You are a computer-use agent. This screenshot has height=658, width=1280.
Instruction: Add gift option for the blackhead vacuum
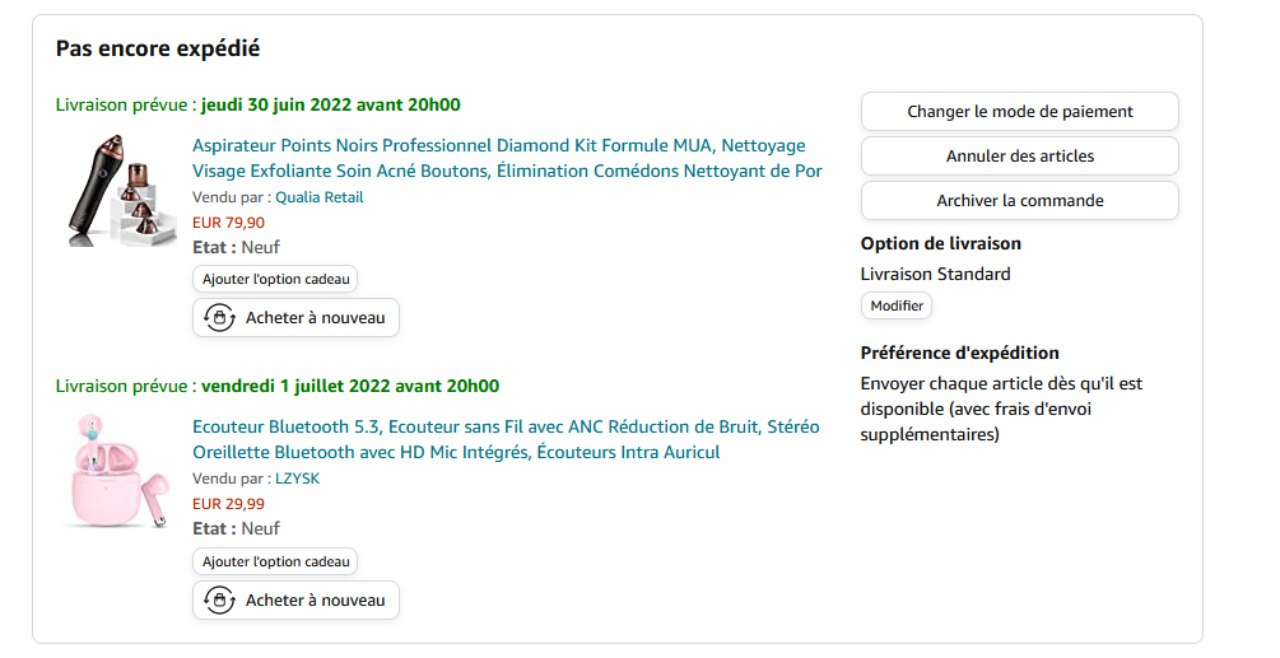(275, 279)
